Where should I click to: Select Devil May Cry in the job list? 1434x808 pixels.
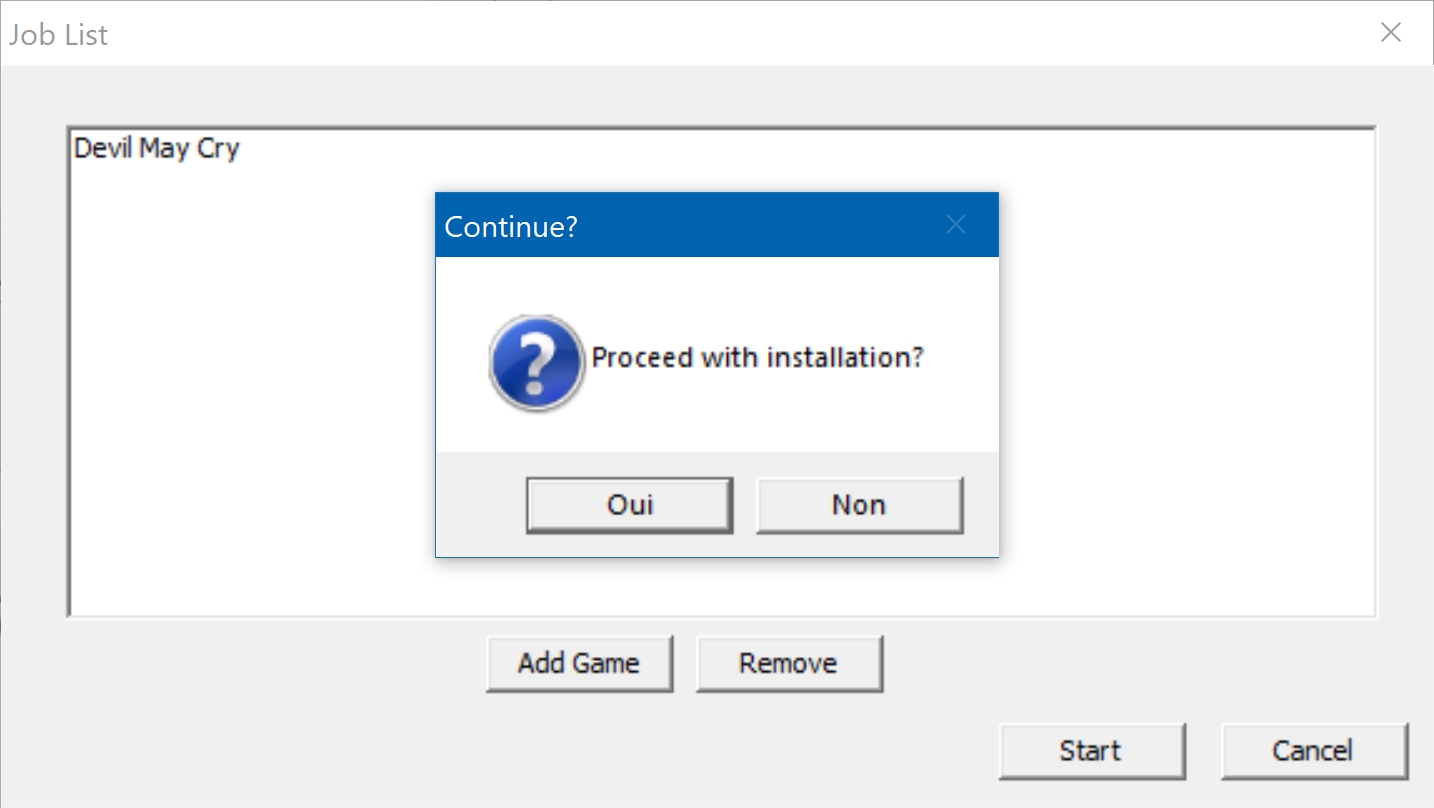click(157, 149)
